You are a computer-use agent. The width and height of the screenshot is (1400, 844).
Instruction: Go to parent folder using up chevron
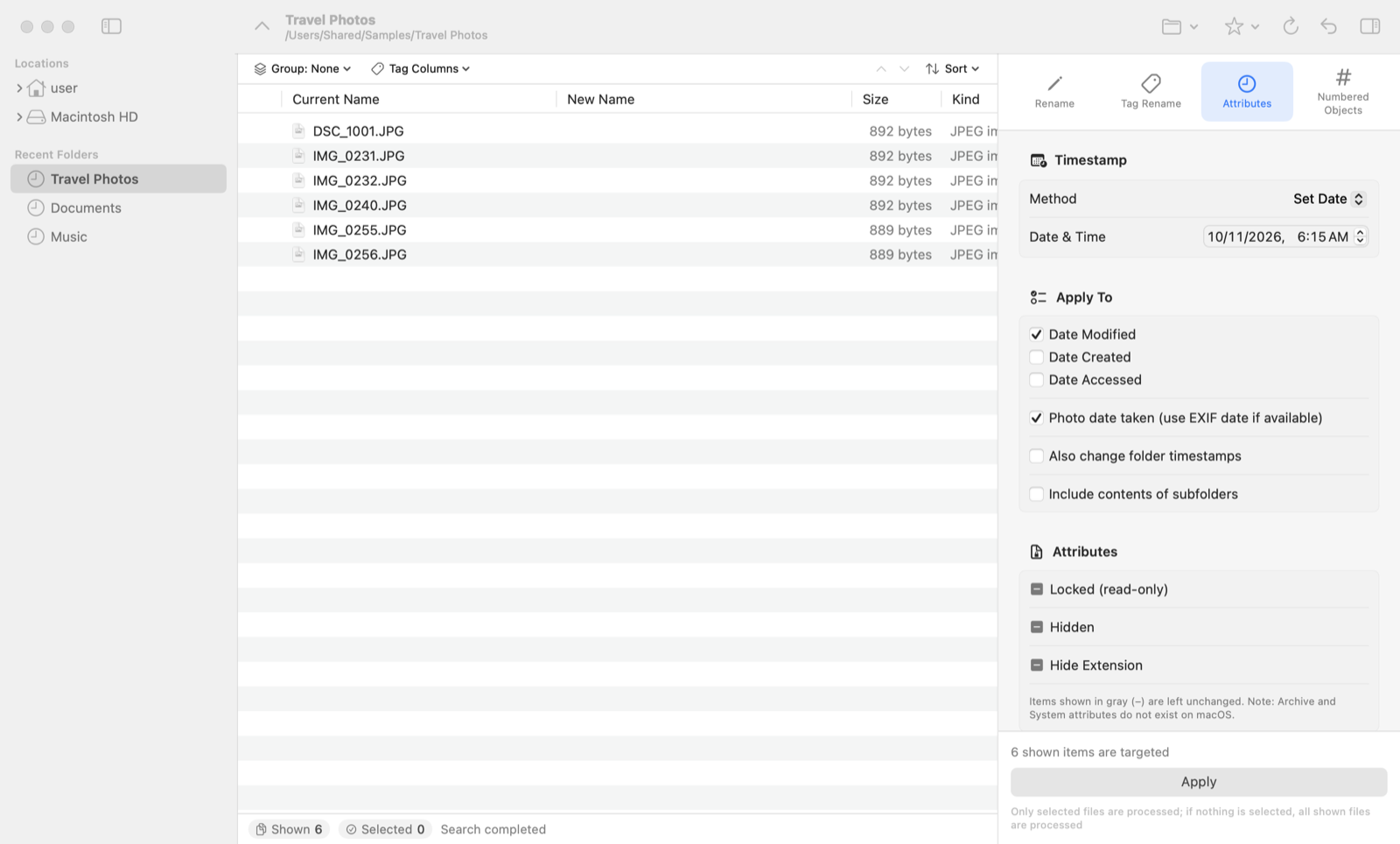[262, 26]
